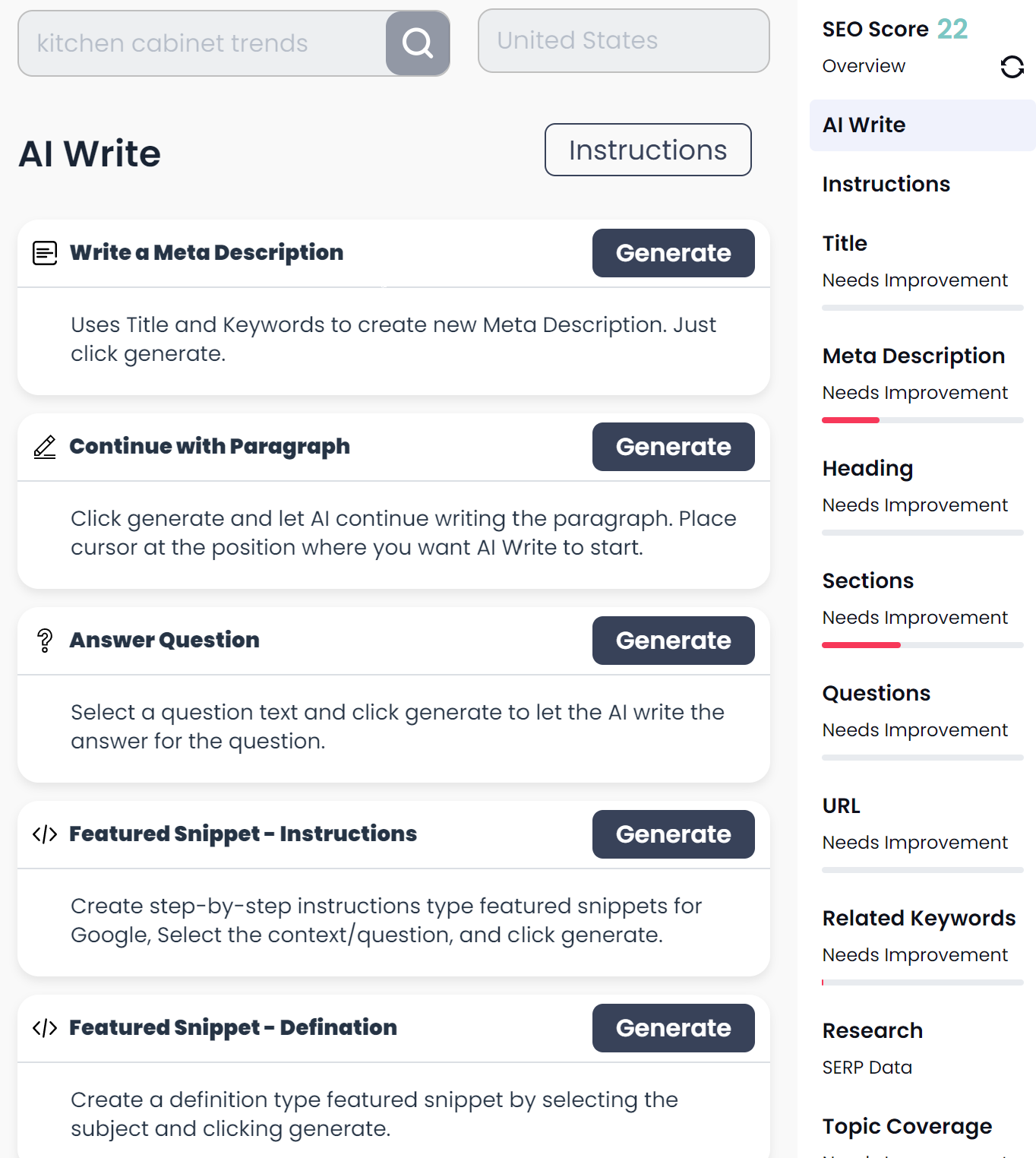The image size is (1036, 1158).
Task: Click the Instructions outlined button
Action: [647, 150]
